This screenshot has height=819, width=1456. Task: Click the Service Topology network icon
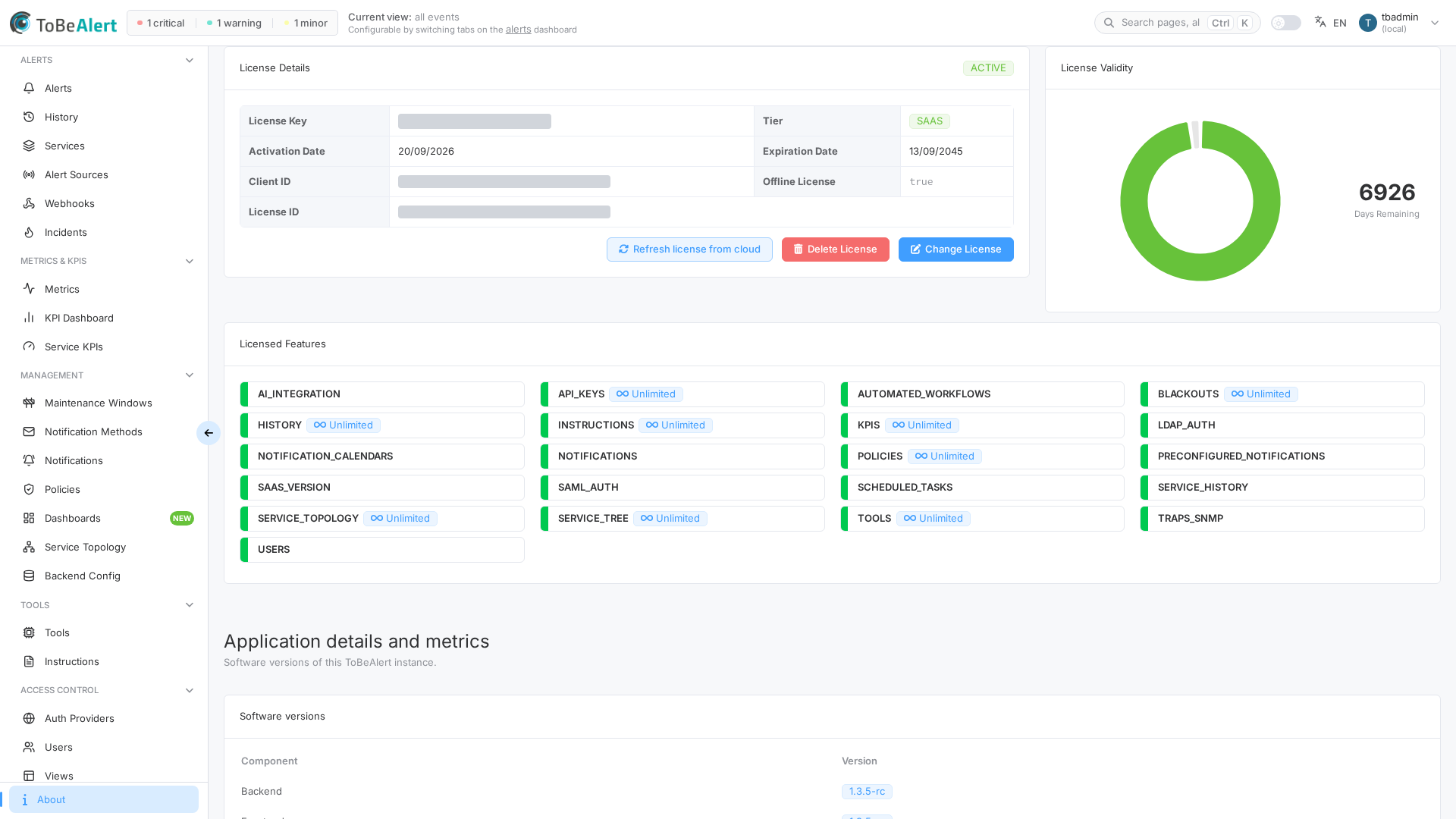coord(29,547)
